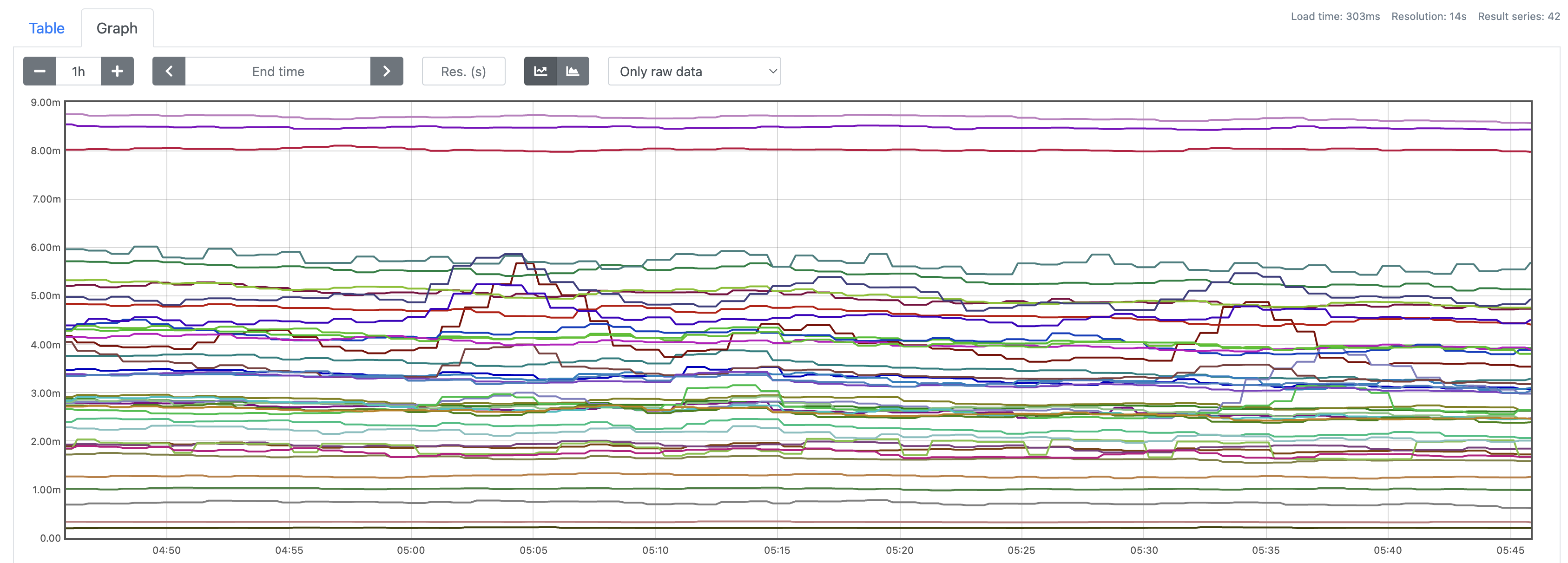Viewport: 1568px width, 563px height.
Task: Select the Graph tab
Action: (117, 28)
